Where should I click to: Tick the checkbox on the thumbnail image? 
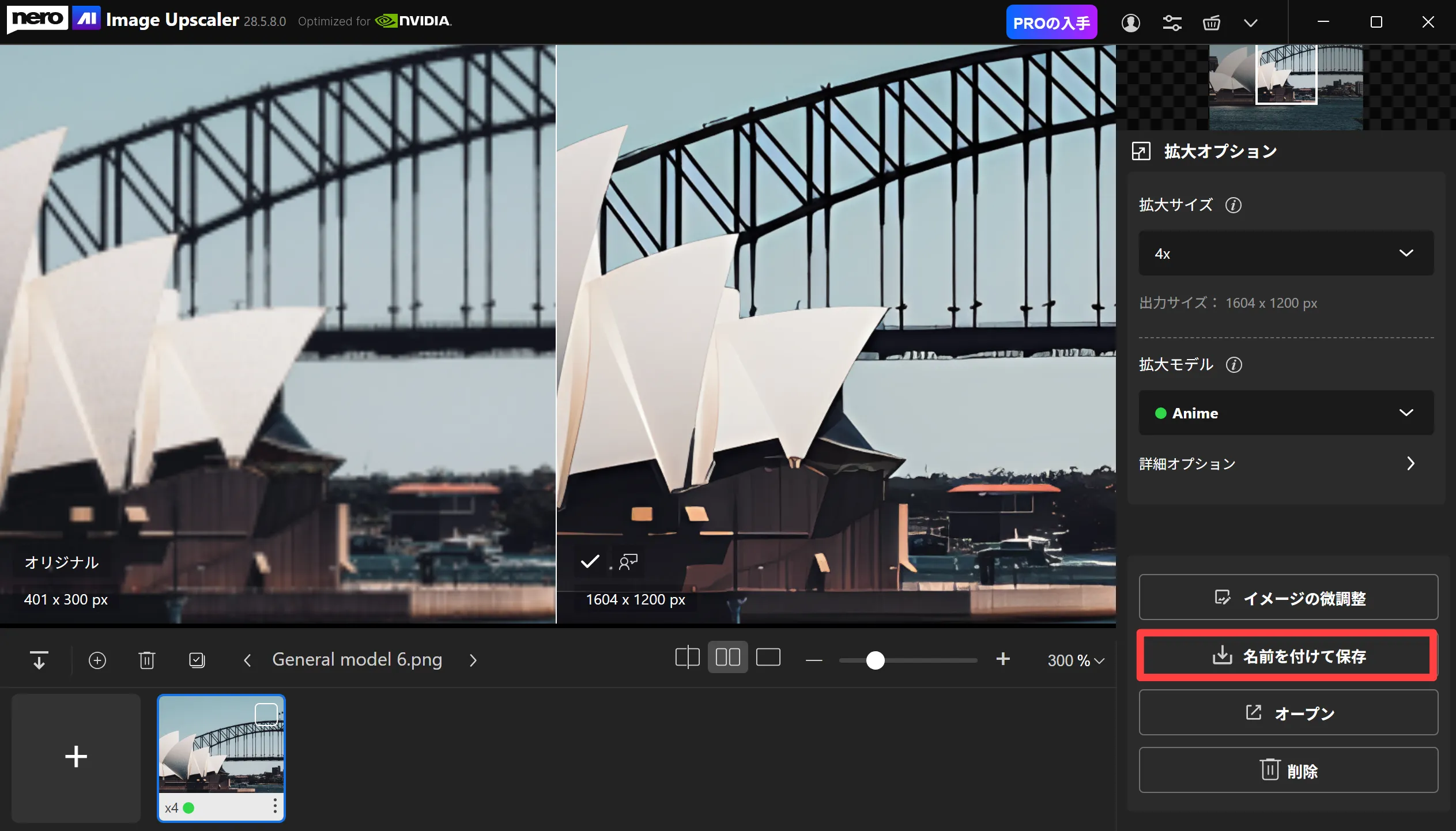(266, 714)
